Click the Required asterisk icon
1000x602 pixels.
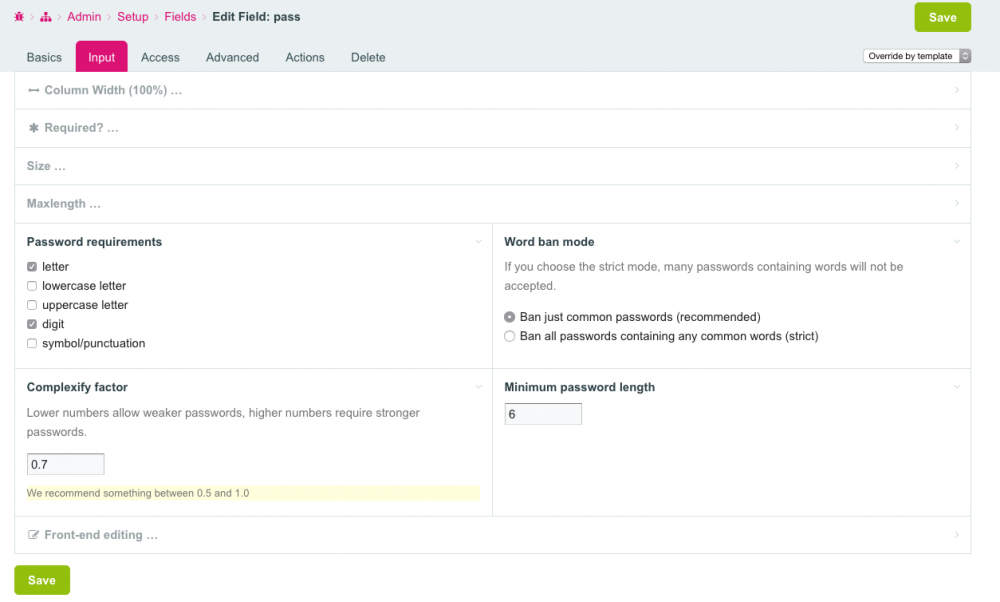click(33, 128)
